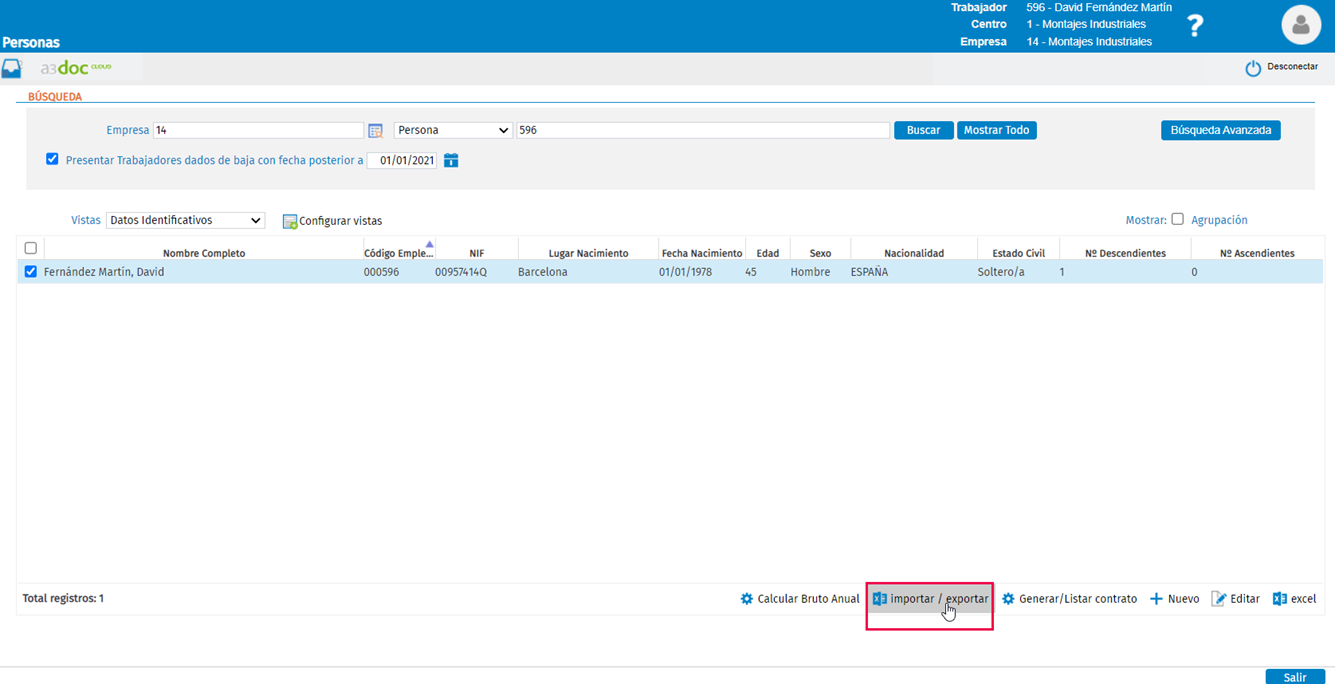Toggle the Presentar Trabajadores dados de baja checkbox

point(52,159)
